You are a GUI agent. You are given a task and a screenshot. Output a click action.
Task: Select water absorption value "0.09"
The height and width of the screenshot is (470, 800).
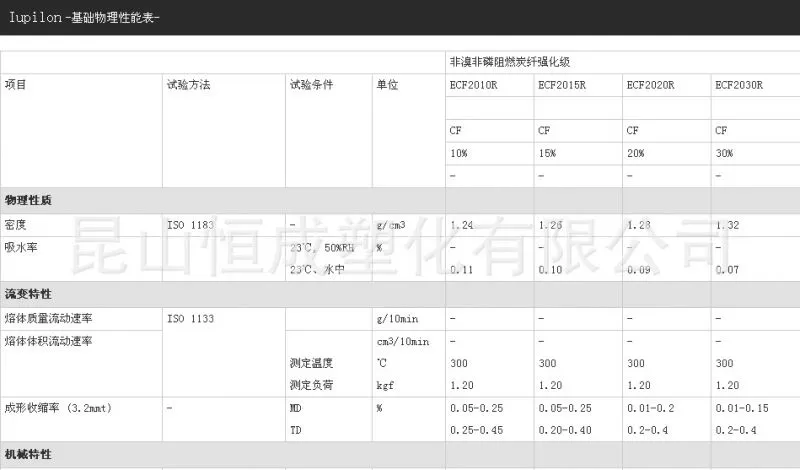pos(639,270)
